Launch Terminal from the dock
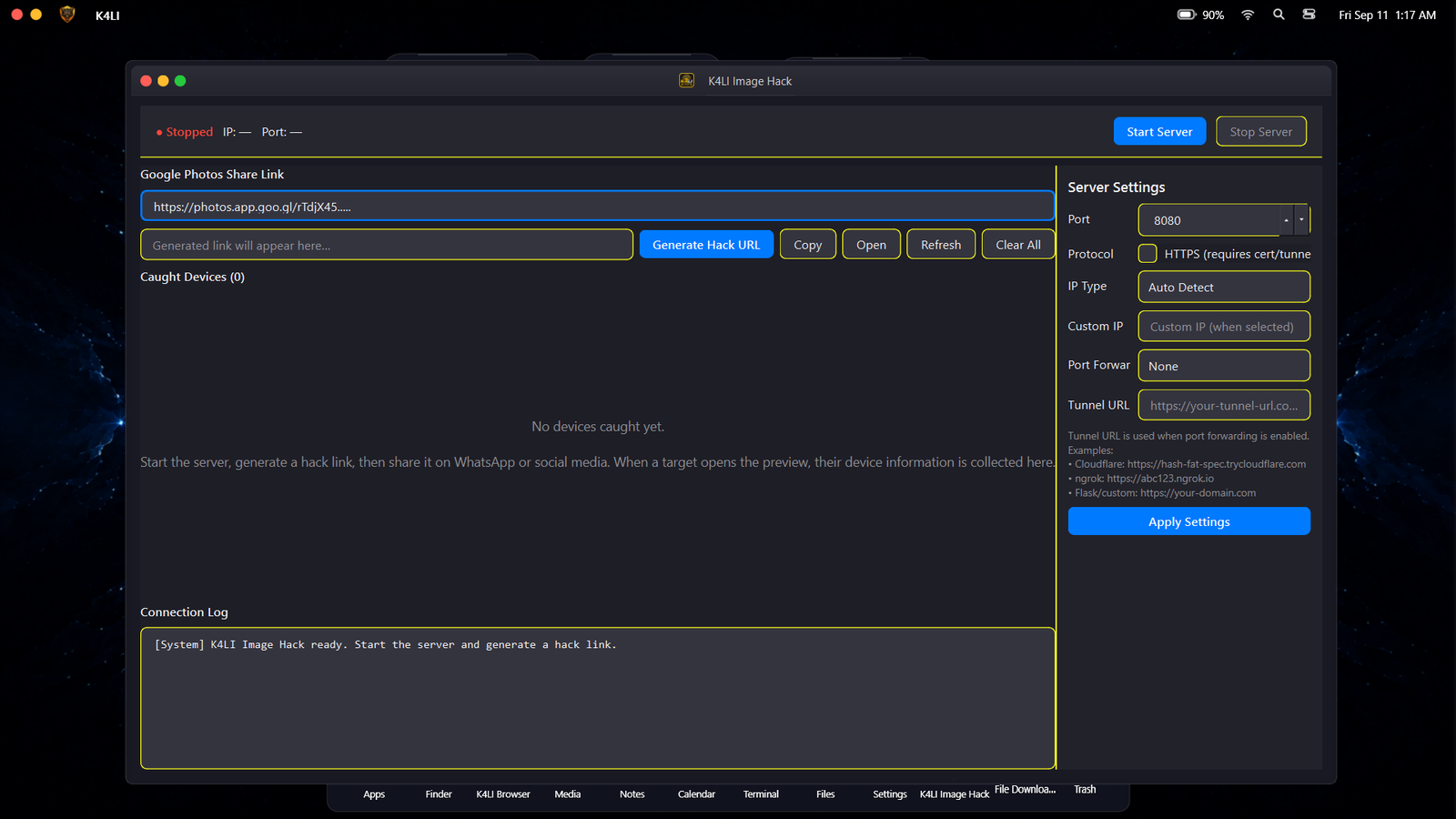The width and height of the screenshot is (1456, 819). pos(761,794)
